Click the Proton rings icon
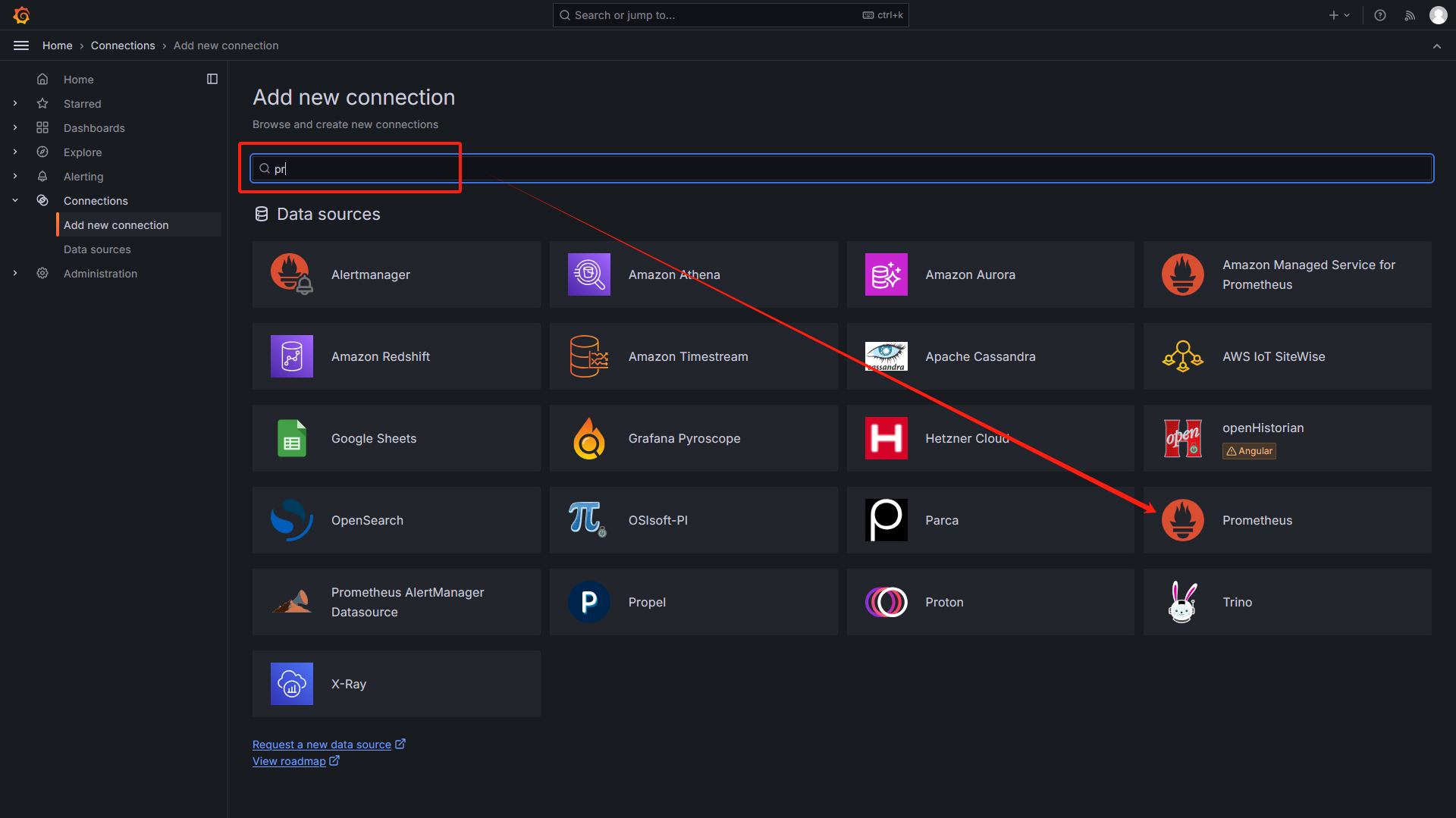The height and width of the screenshot is (818, 1456). coord(886,602)
